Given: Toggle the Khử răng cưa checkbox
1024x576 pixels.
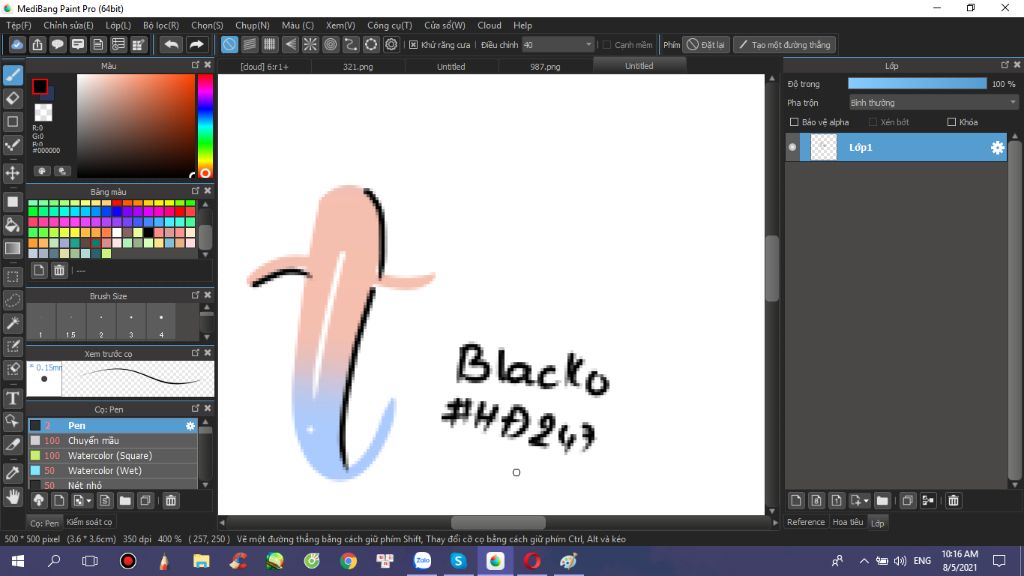Looking at the screenshot, I should point(414,45).
